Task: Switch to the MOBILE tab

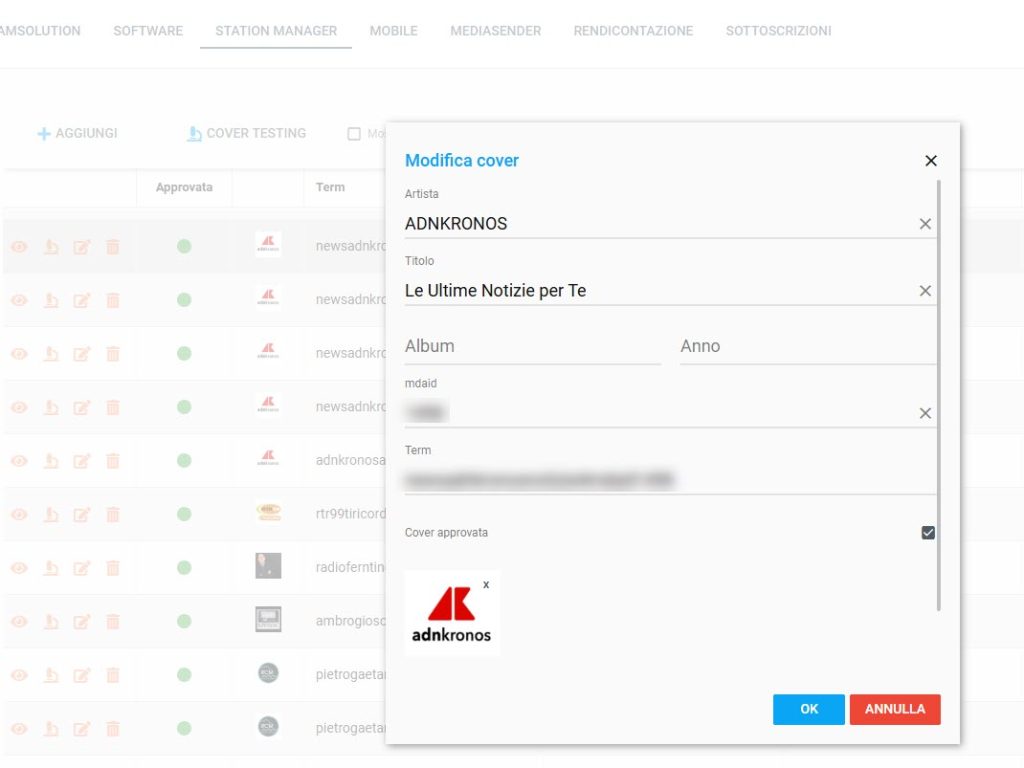Action: pos(394,31)
